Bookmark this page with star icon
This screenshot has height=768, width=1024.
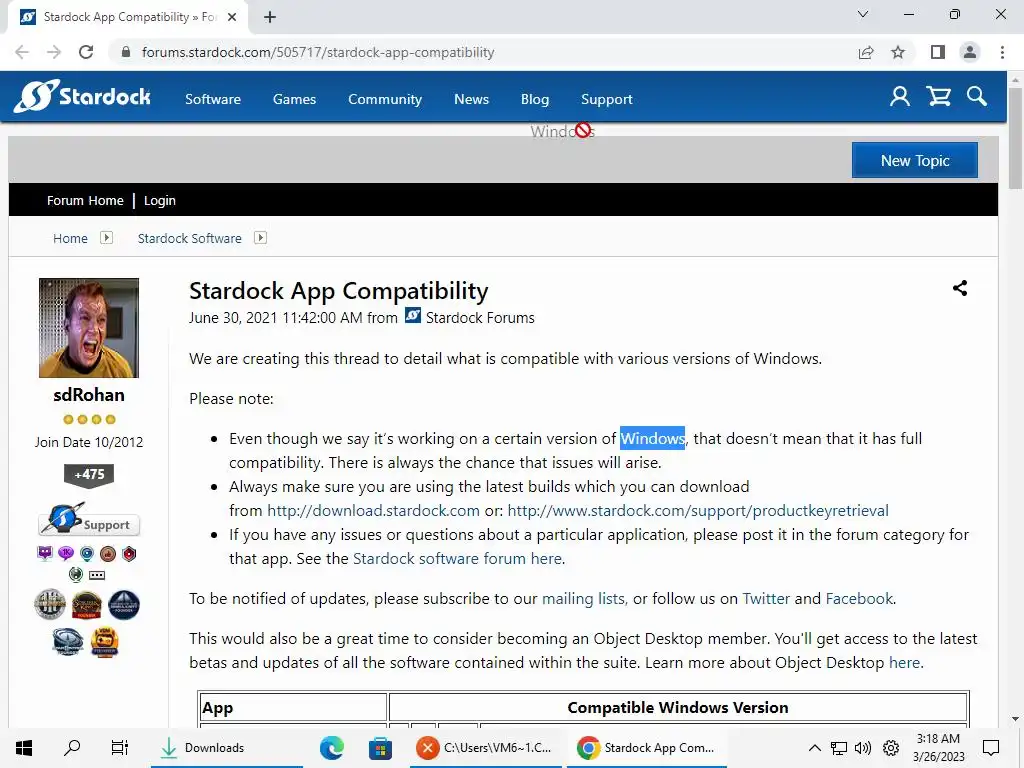898,52
